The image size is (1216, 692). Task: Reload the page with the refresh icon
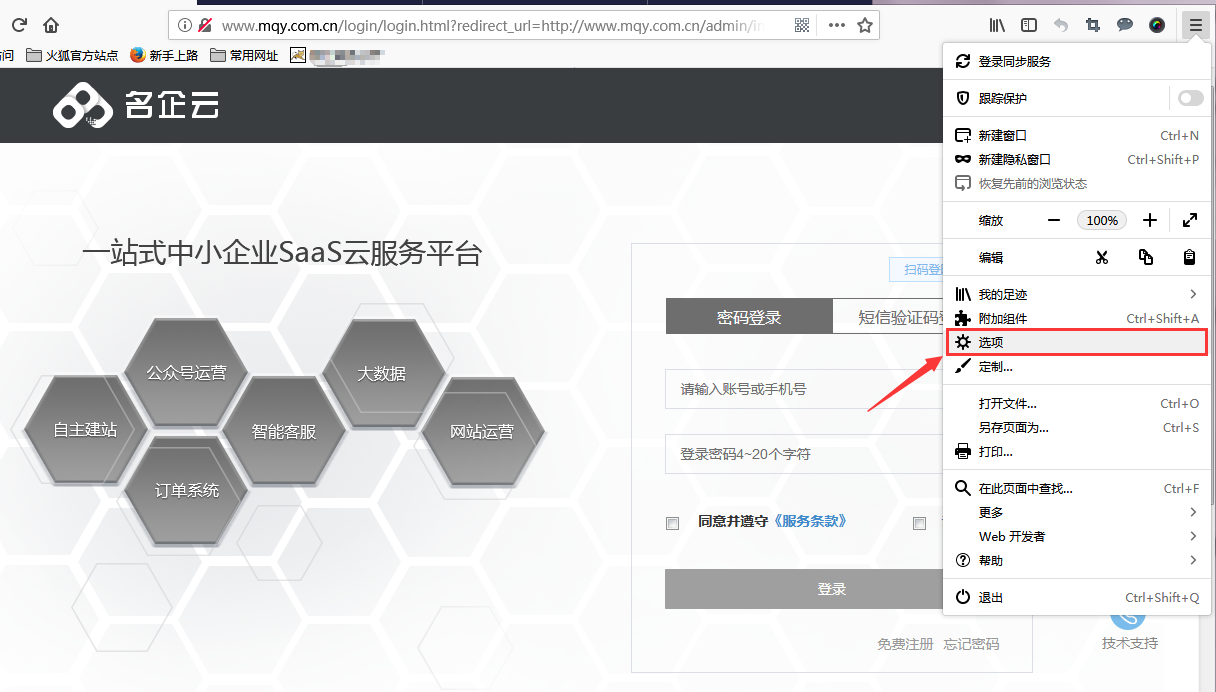click(19, 25)
